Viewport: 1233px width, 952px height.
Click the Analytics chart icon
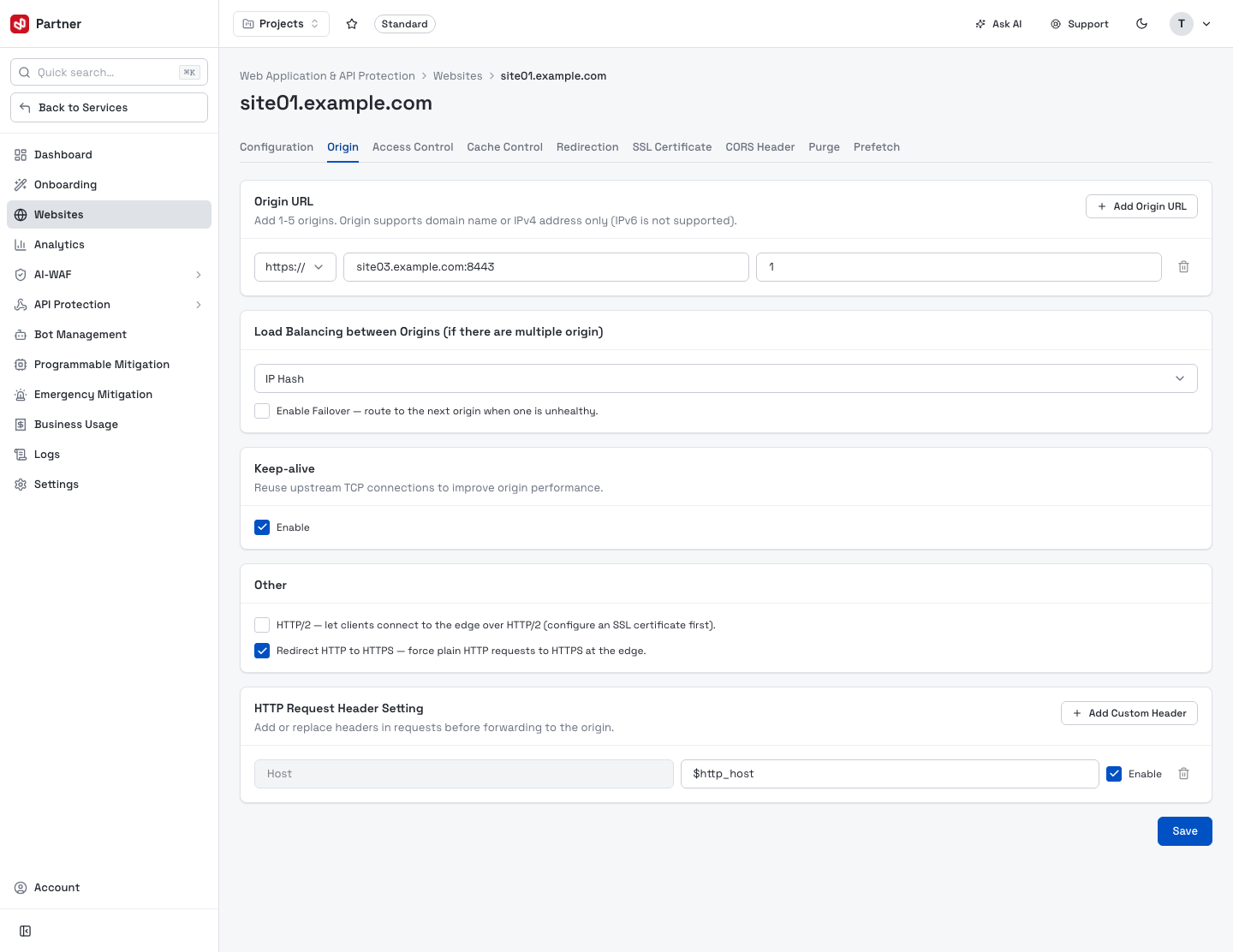pyautogui.click(x=21, y=245)
